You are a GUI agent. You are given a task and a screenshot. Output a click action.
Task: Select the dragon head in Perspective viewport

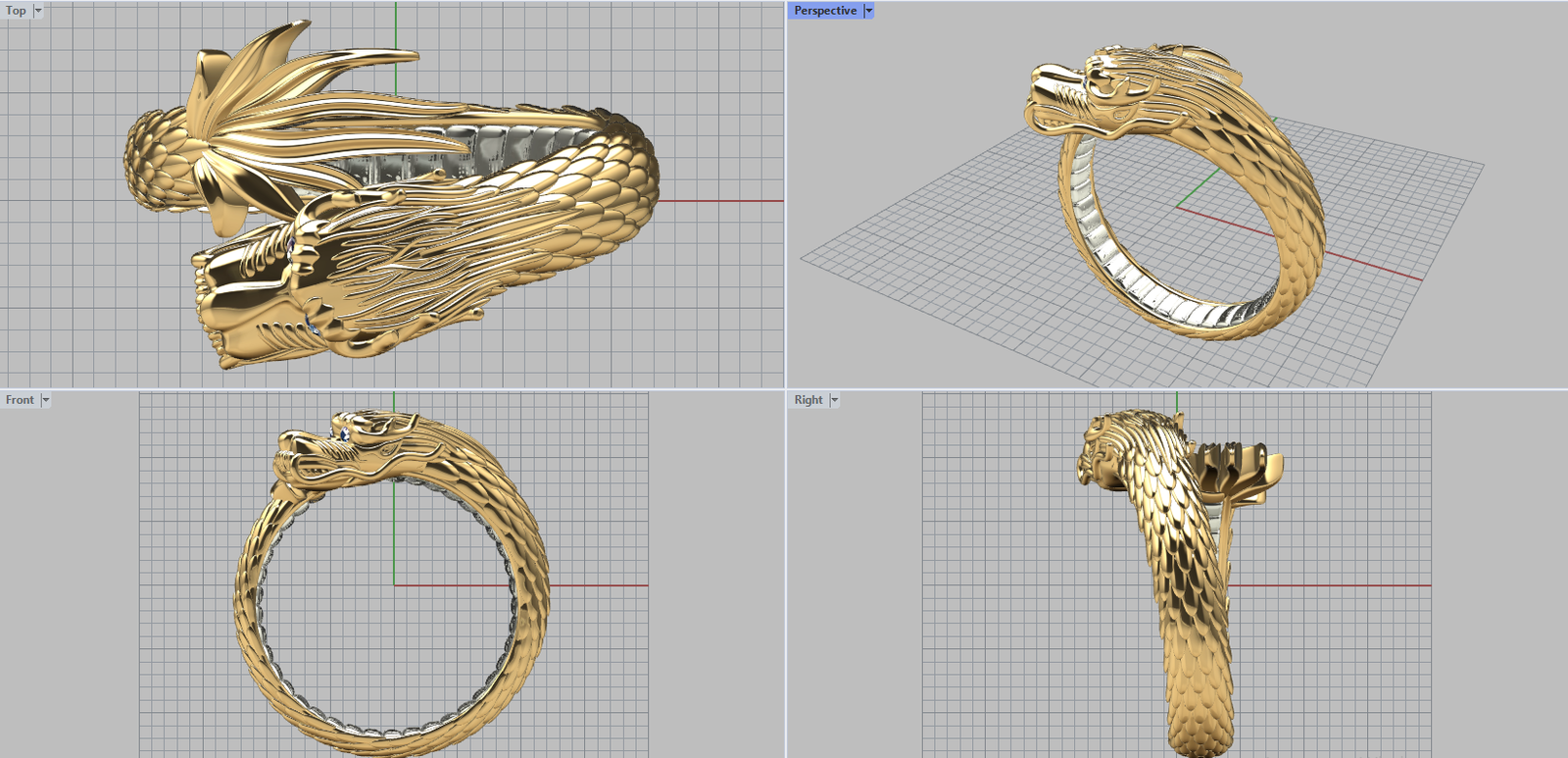[1088, 93]
